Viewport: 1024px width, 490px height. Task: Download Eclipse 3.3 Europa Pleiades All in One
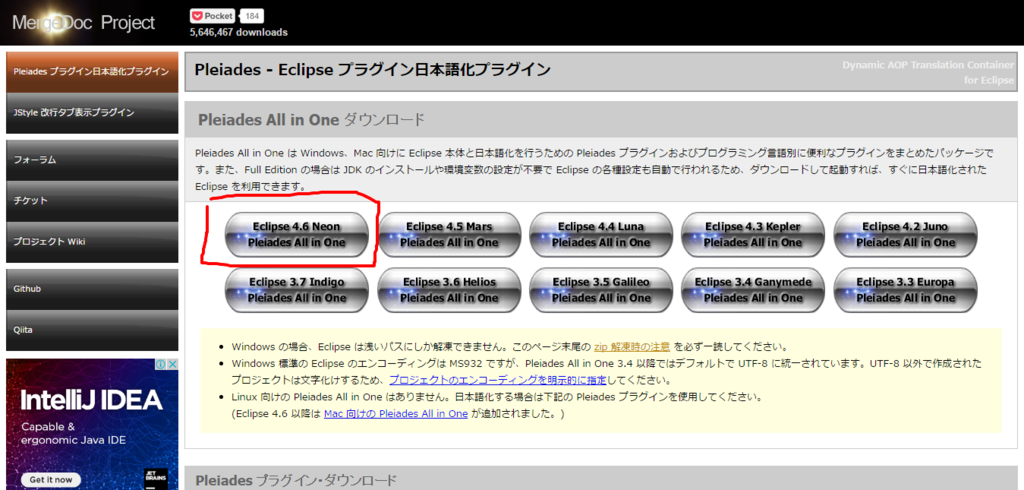click(x=906, y=290)
